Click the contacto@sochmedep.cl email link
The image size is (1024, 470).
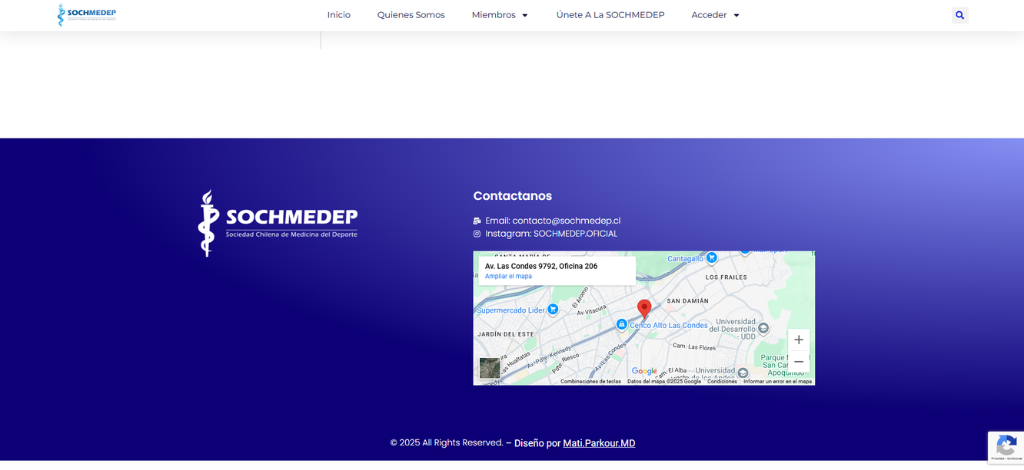[566, 221]
